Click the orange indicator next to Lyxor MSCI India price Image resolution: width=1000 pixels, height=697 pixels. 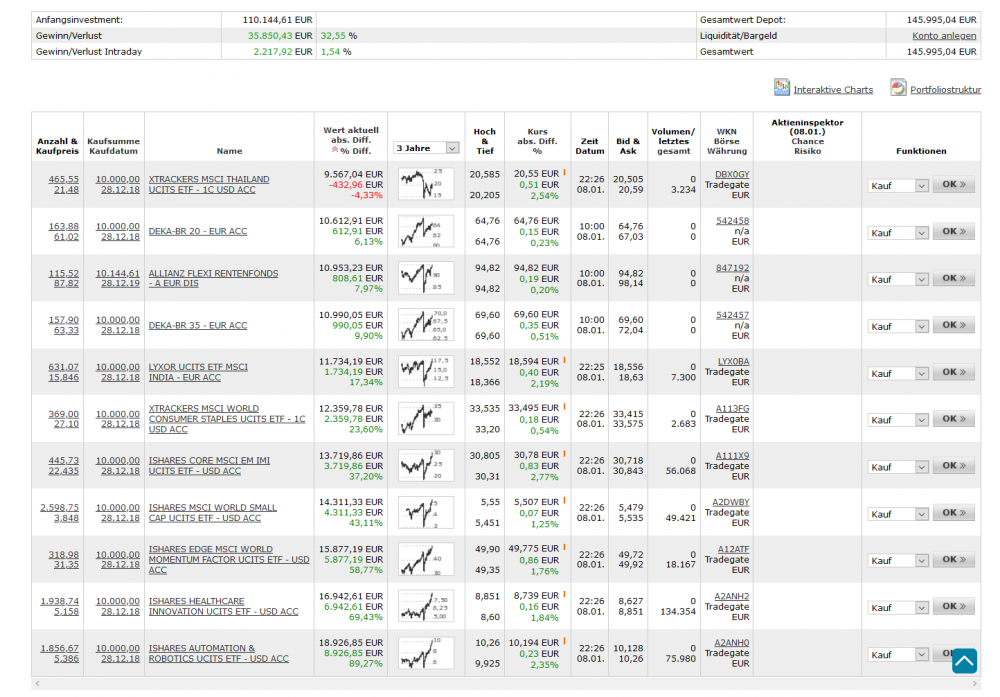click(x=565, y=360)
